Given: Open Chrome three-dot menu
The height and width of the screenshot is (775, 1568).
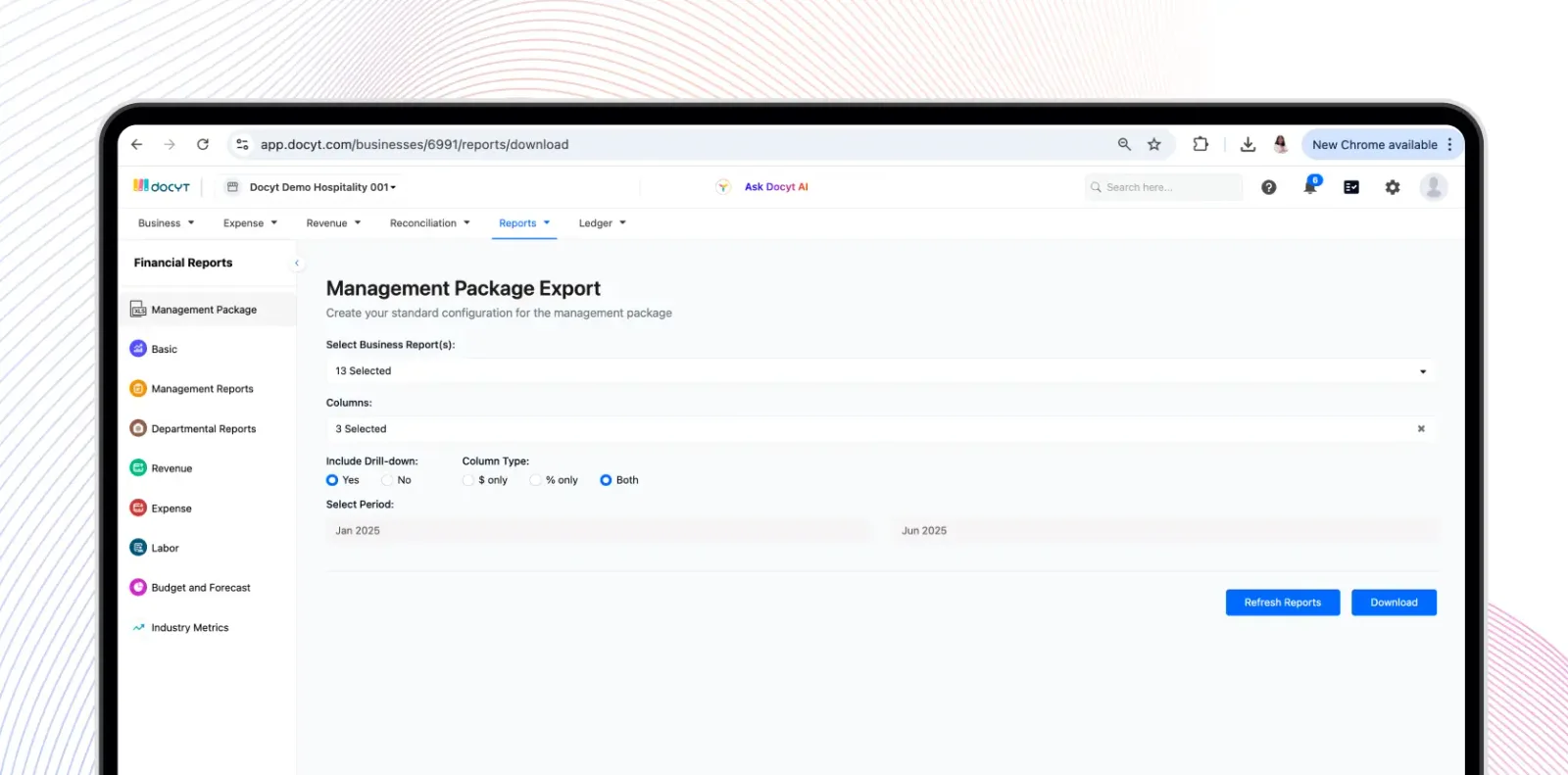Looking at the screenshot, I should pyautogui.click(x=1449, y=144).
